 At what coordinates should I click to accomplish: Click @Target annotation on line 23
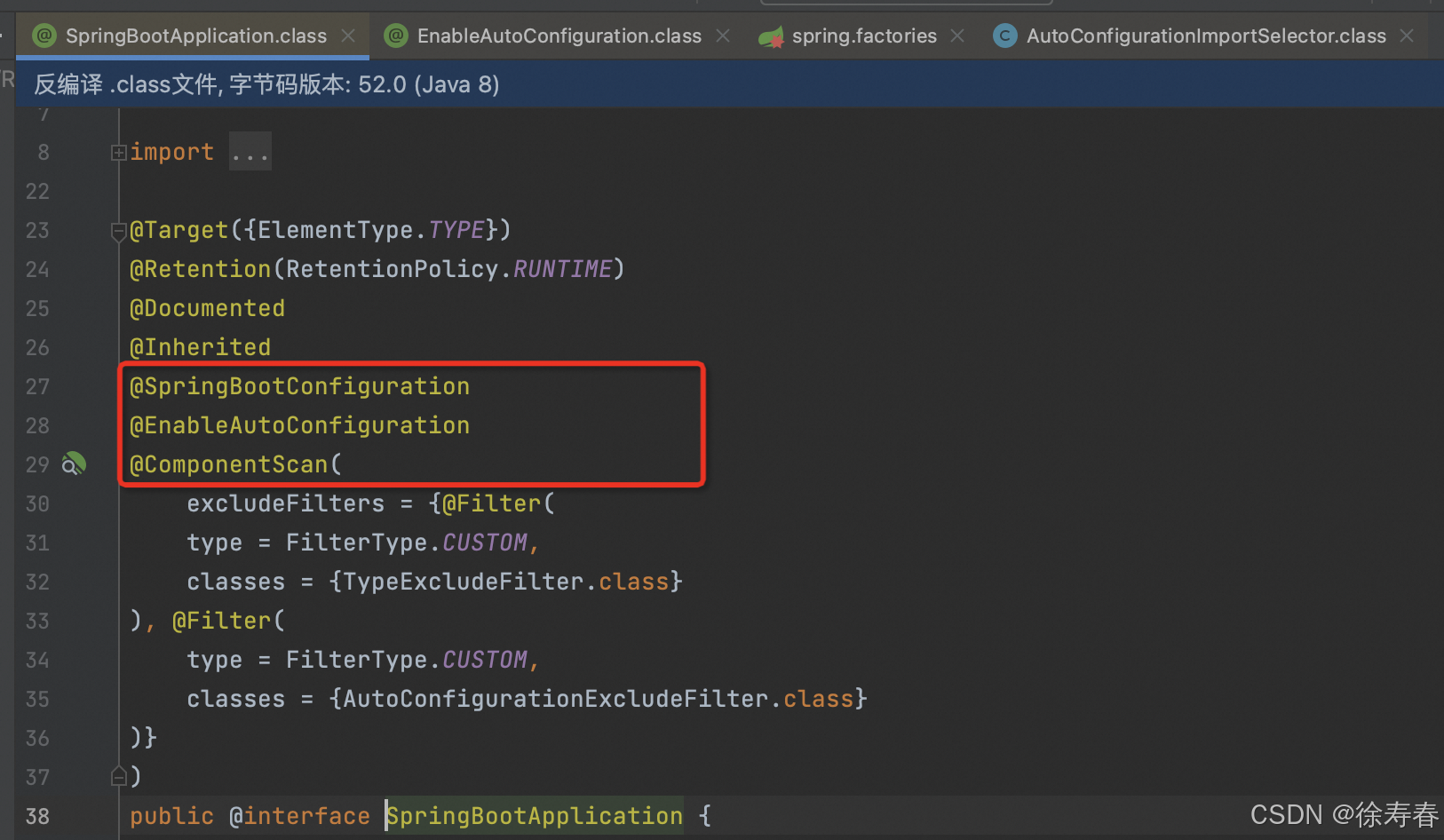[x=179, y=230]
